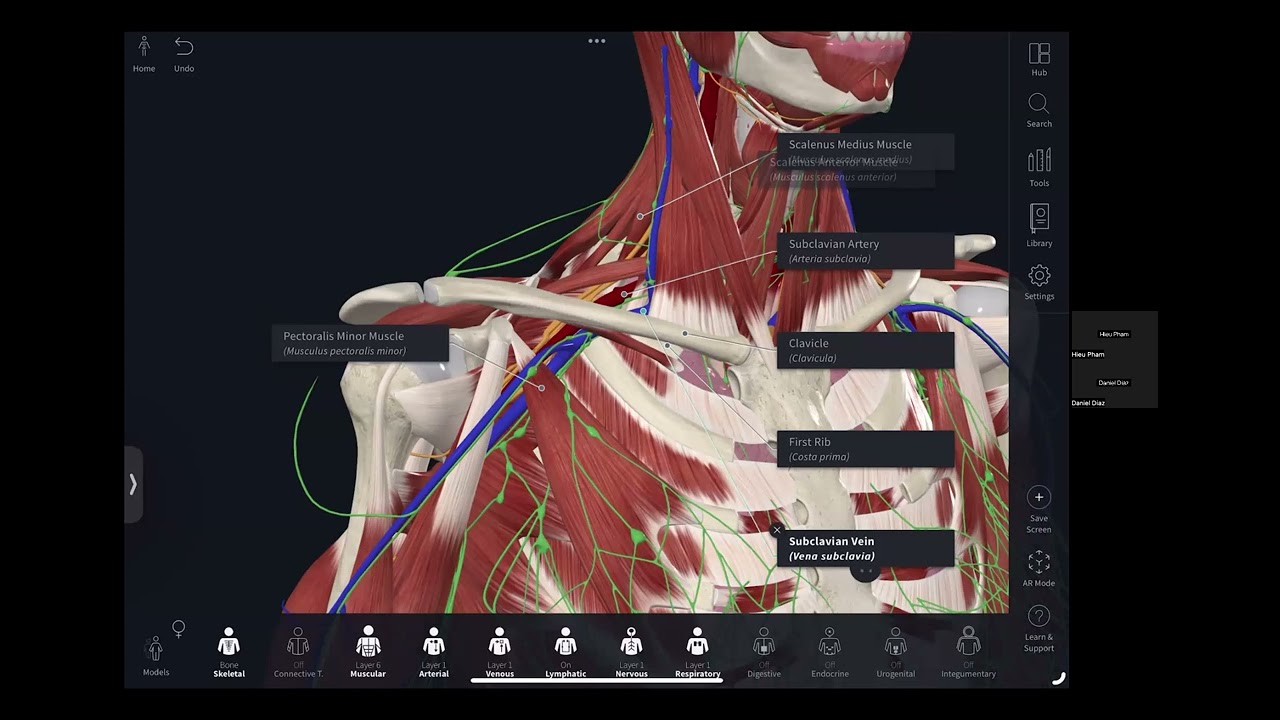Toggle the Digestive system
1280x720 pixels.
tap(764, 653)
